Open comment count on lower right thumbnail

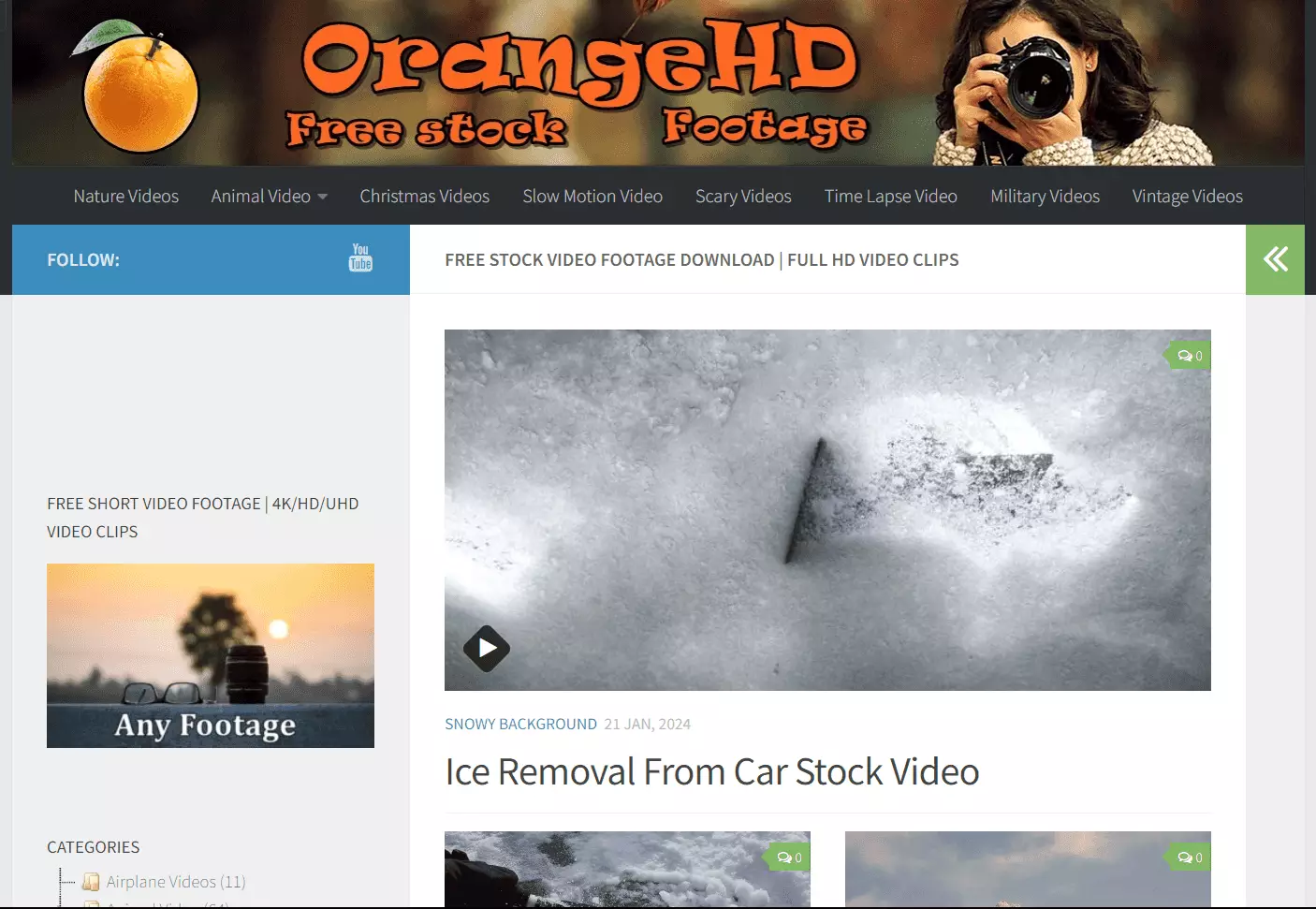[1190, 858]
